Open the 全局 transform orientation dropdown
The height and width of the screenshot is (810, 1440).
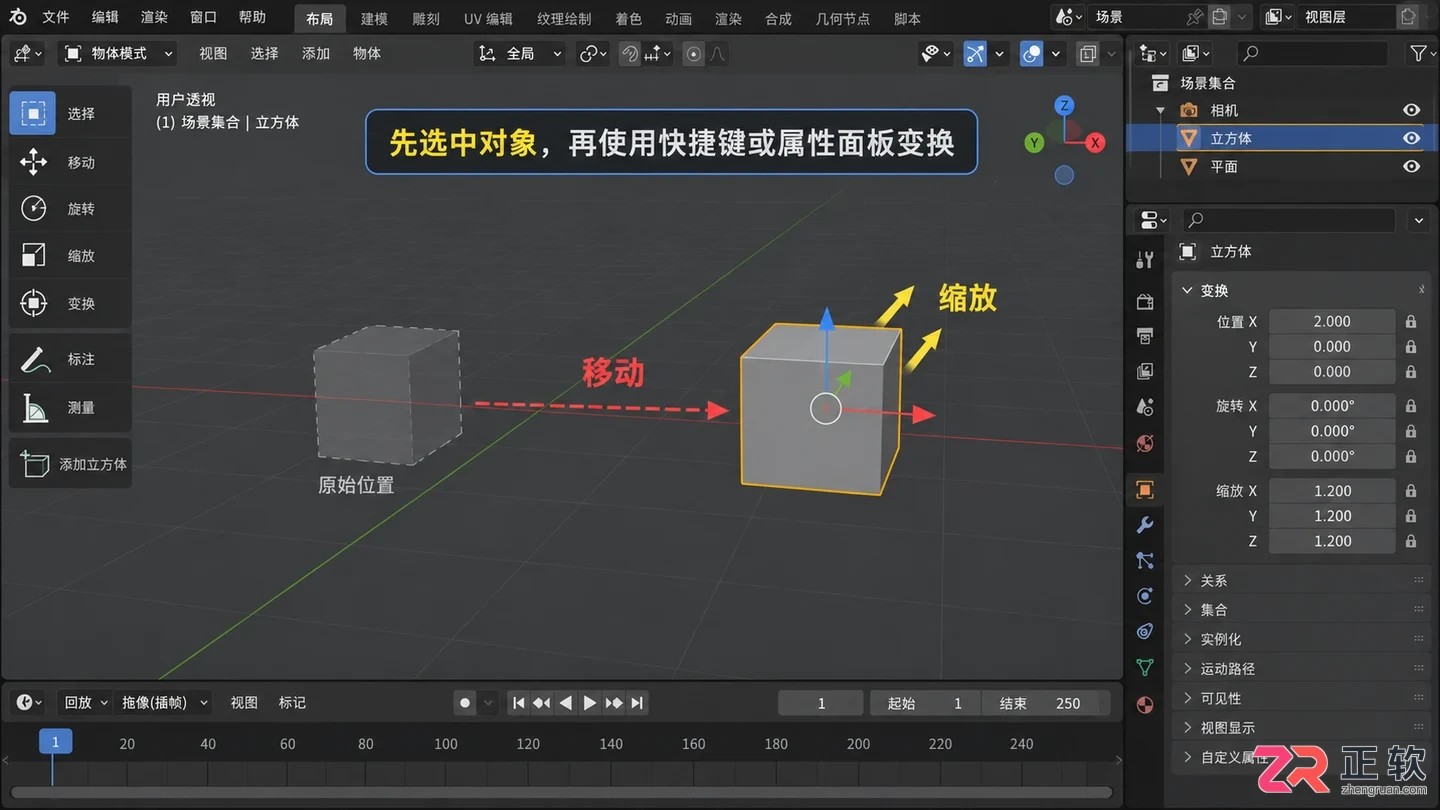[x=519, y=54]
